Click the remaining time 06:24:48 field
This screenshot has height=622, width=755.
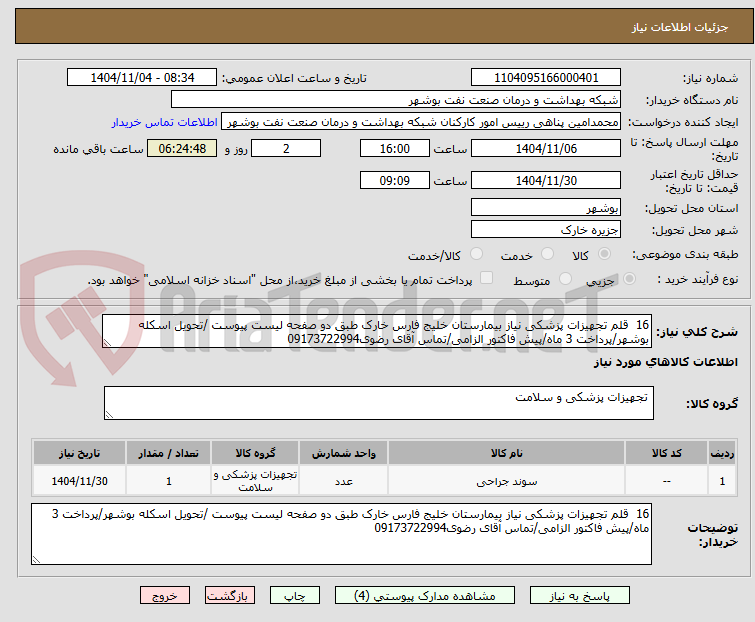(x=182, y=148)
